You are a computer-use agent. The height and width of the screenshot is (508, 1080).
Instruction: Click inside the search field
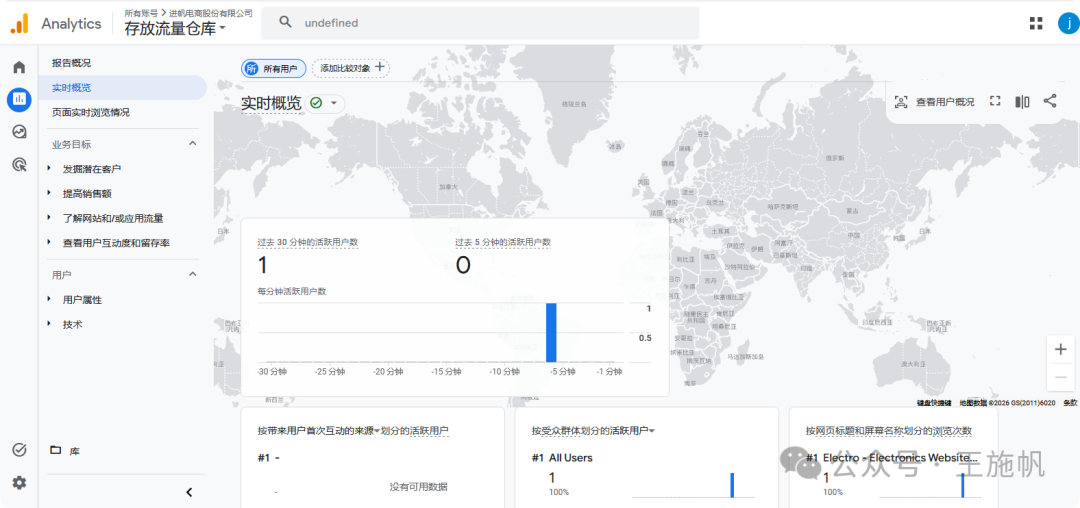coord(480,23)
